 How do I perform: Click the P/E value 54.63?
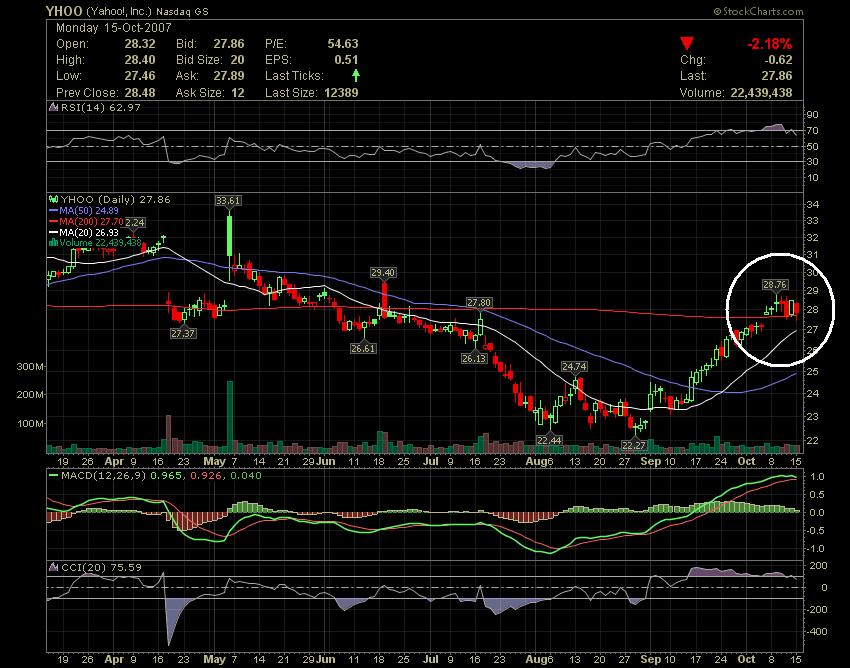pyautogui.click(x=343, y=44)
